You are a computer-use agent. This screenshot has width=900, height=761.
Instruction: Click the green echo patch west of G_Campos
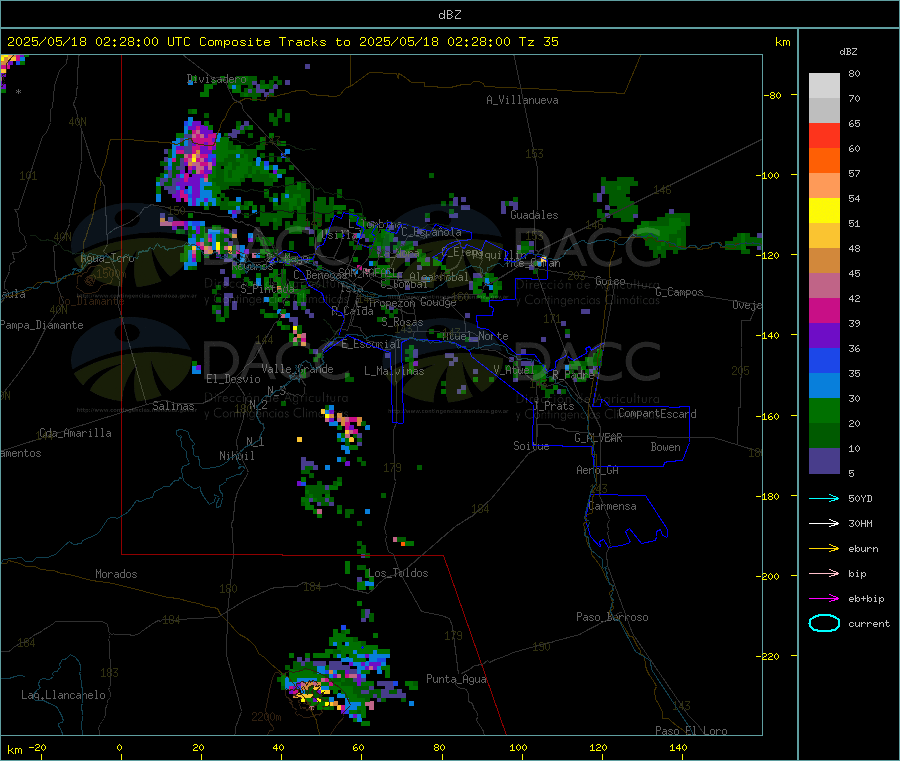pyautogui.click(x=666, y=234)
